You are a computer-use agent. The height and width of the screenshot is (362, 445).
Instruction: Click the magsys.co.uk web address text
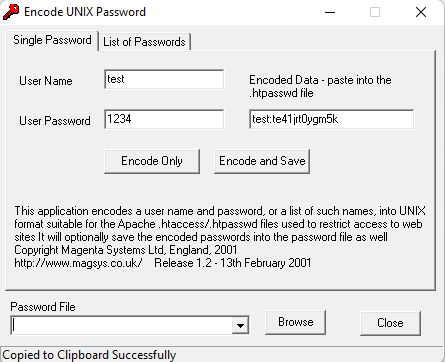pyautogui.click(x=79, y=263)
